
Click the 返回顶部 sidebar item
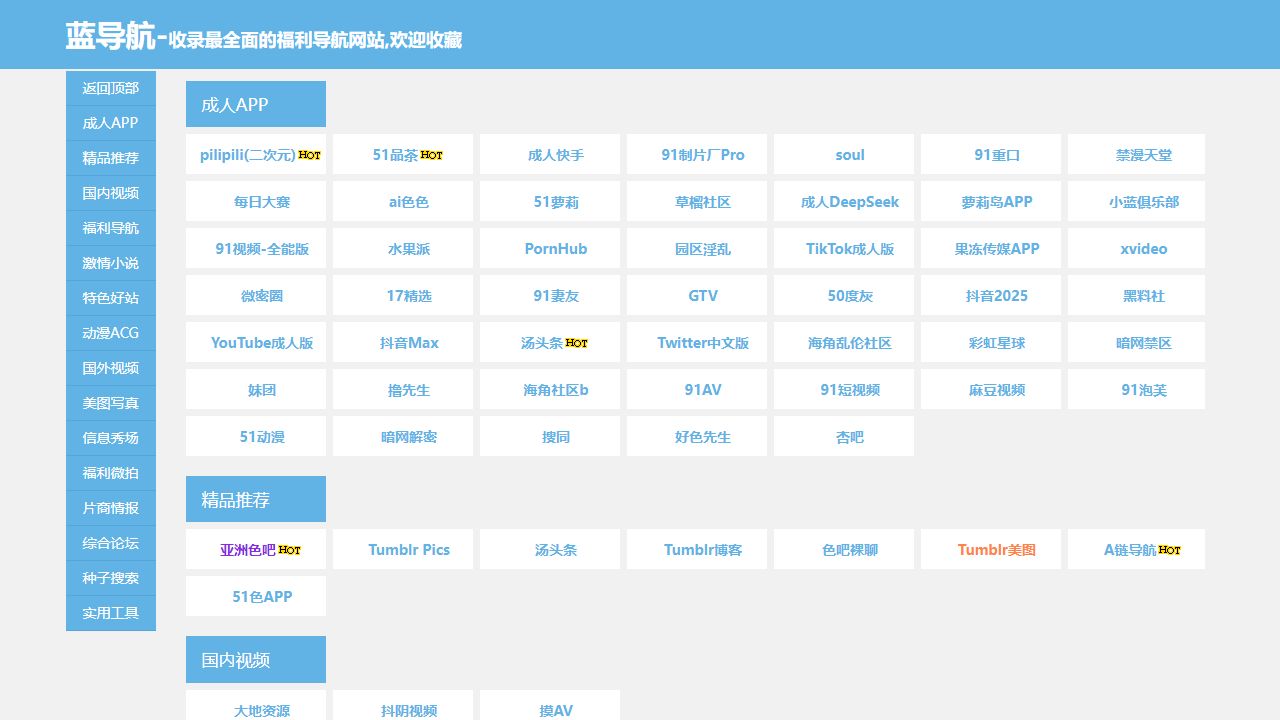coord(111,88)
